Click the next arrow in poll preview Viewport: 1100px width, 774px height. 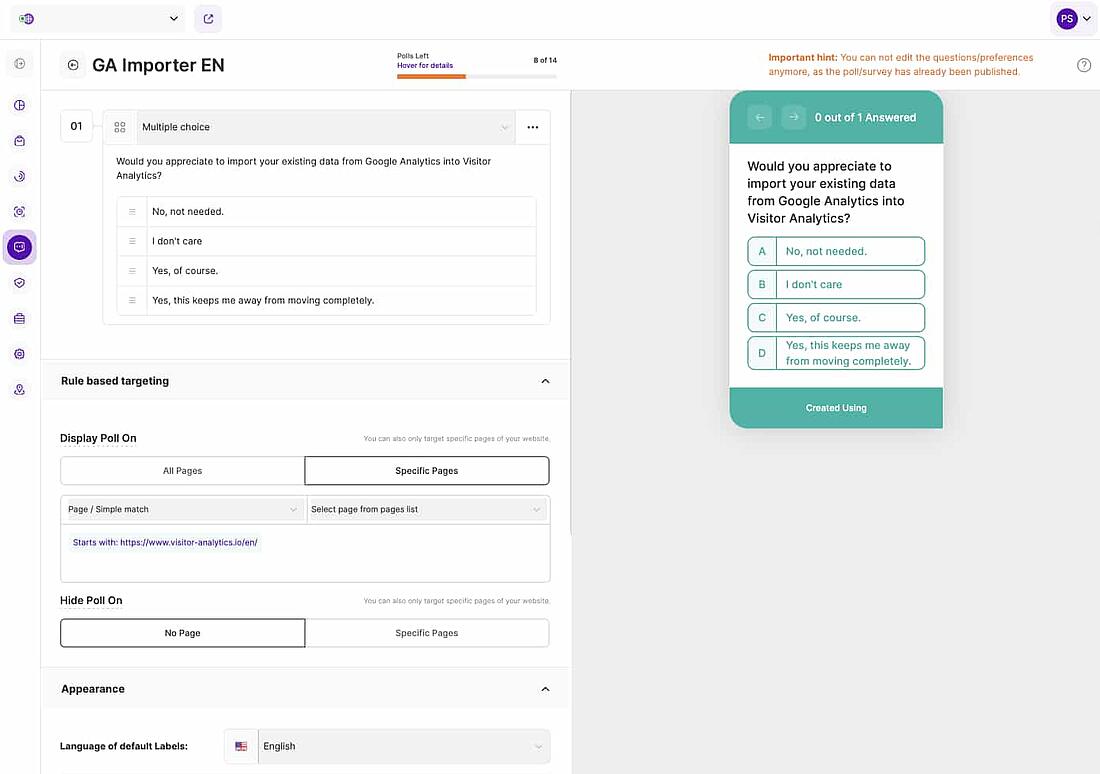[793, 117]
